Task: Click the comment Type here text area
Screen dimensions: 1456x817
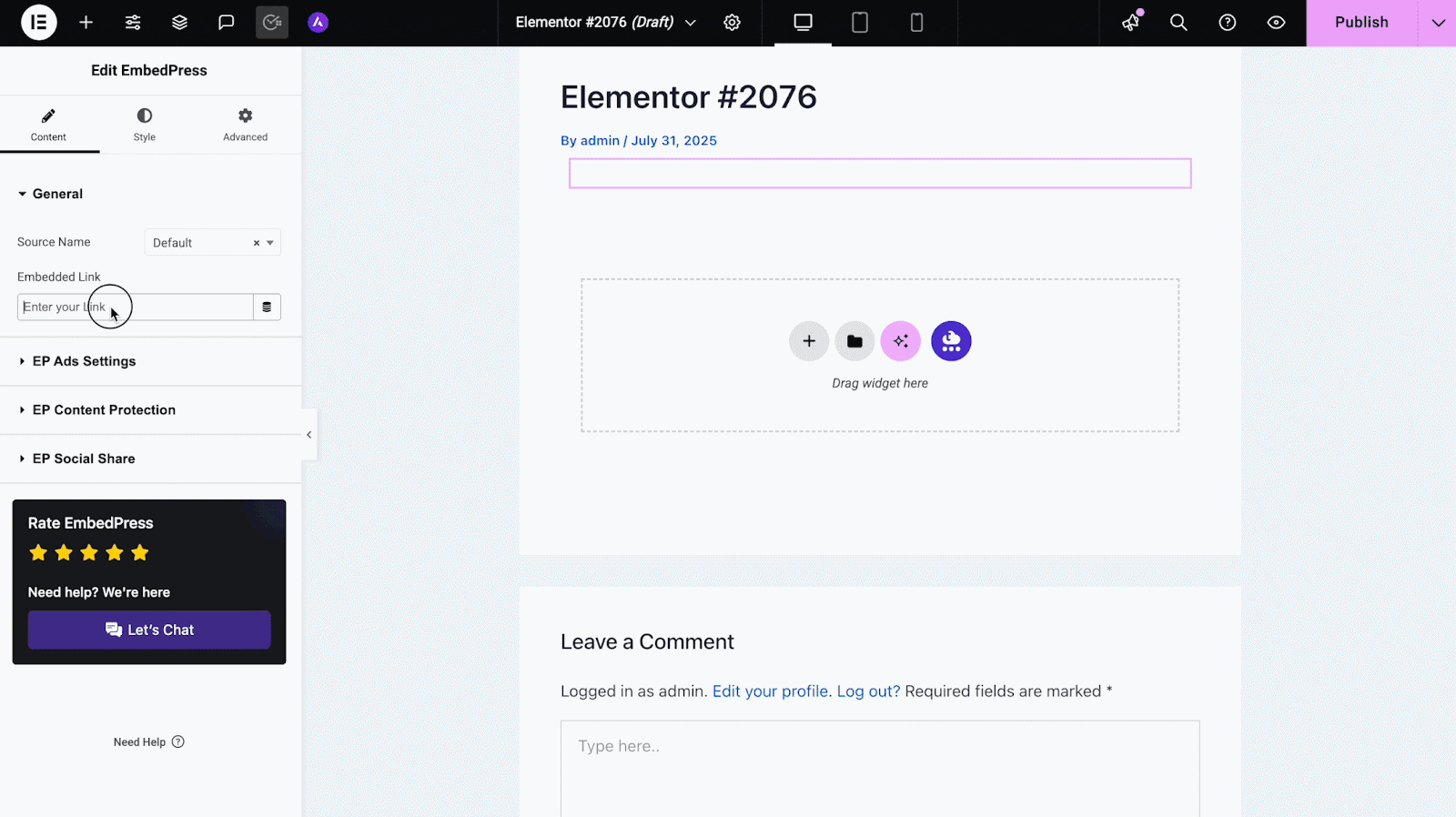Action: point(880,769)
